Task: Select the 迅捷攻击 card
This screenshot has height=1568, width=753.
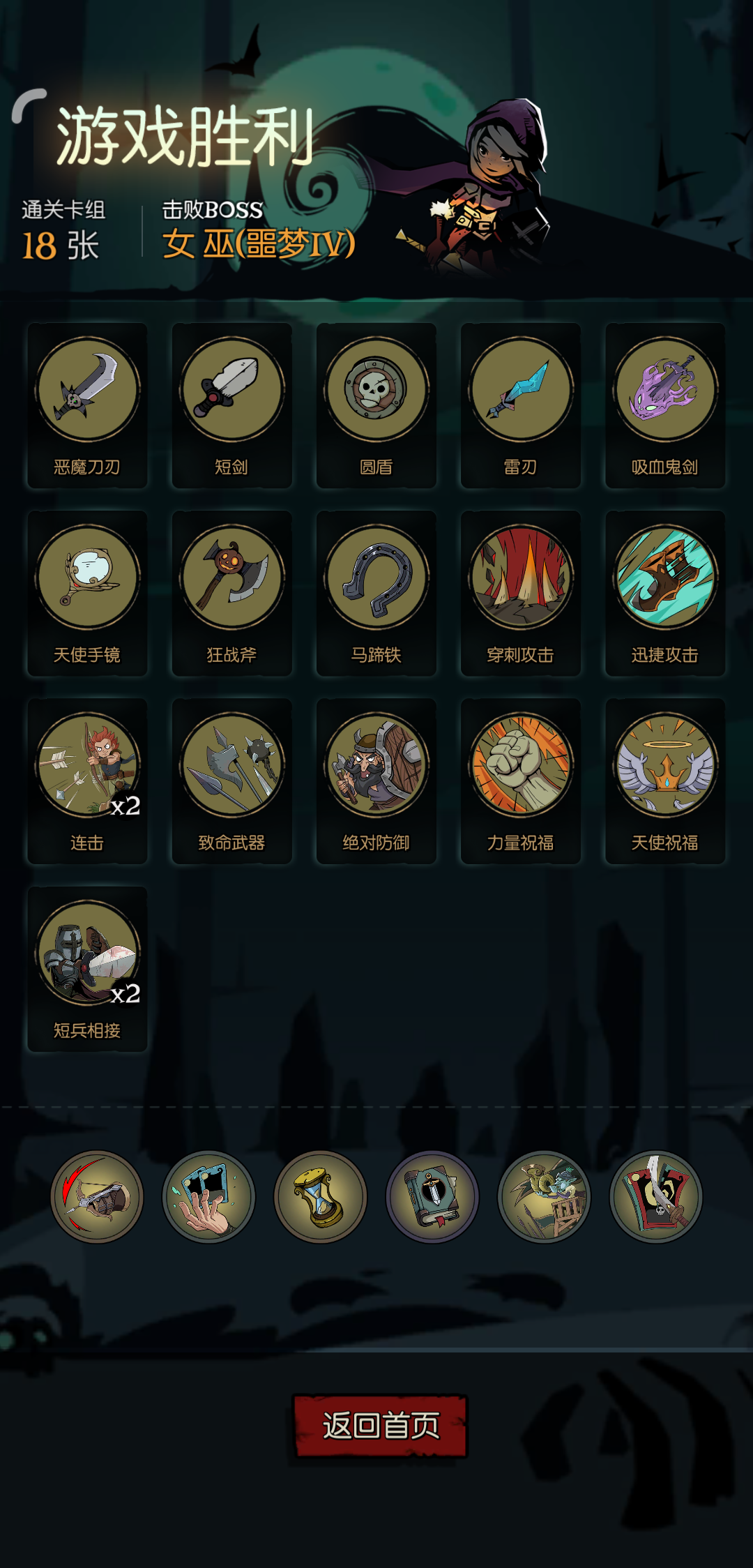Action: coord(665,593)
